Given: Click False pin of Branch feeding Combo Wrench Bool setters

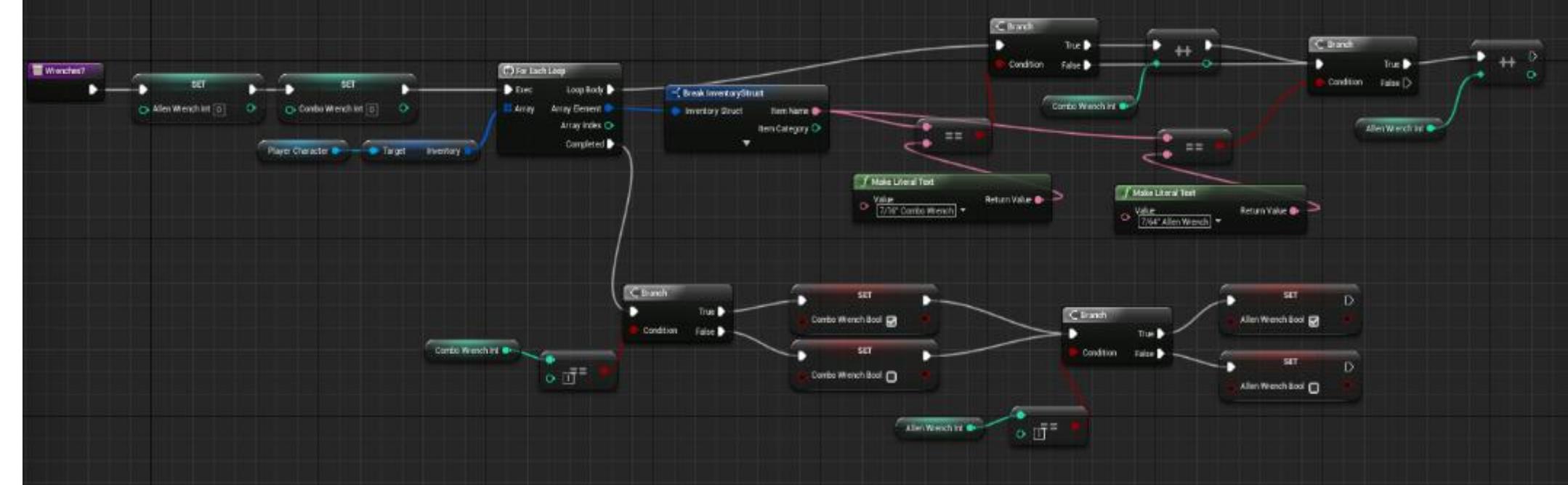Looking at the screenshot, I should (x=721, y=332).
